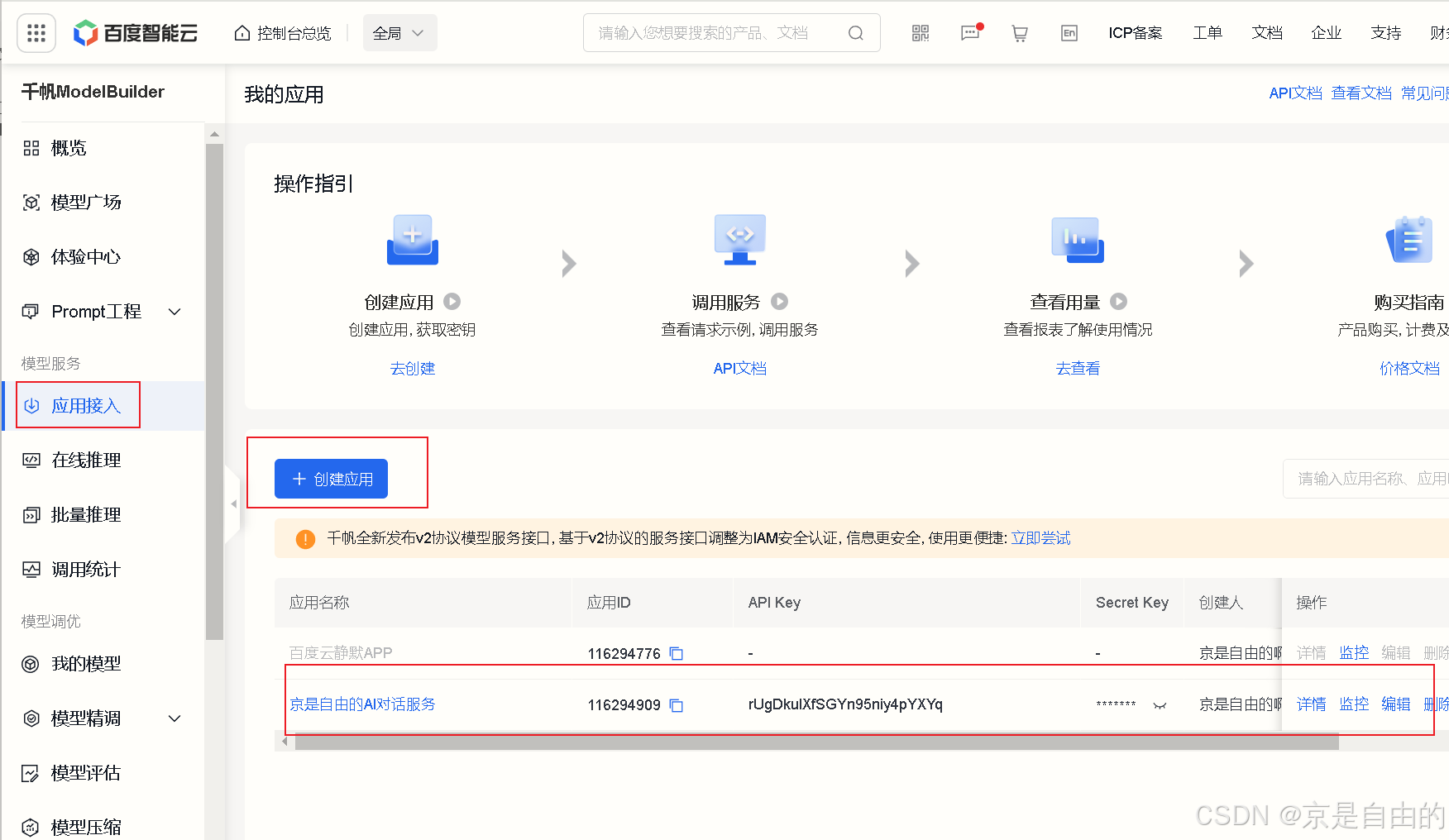1449x840 pixels.
Task: Click the sidebar vertical scrollbar
Action: coord(215,392)
